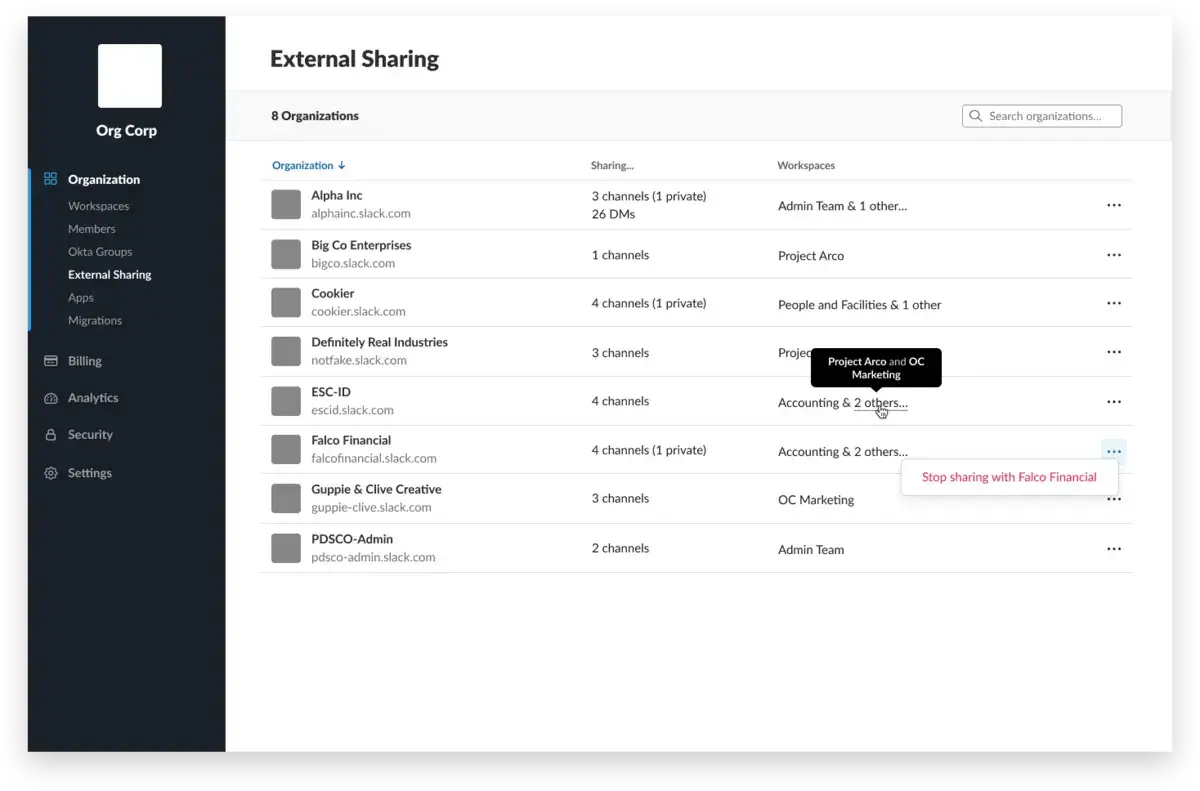The image size is (1200, 791).
Task: Click OC Marketing workspace for Guppie & Clive
Action: tap(816, 500)
